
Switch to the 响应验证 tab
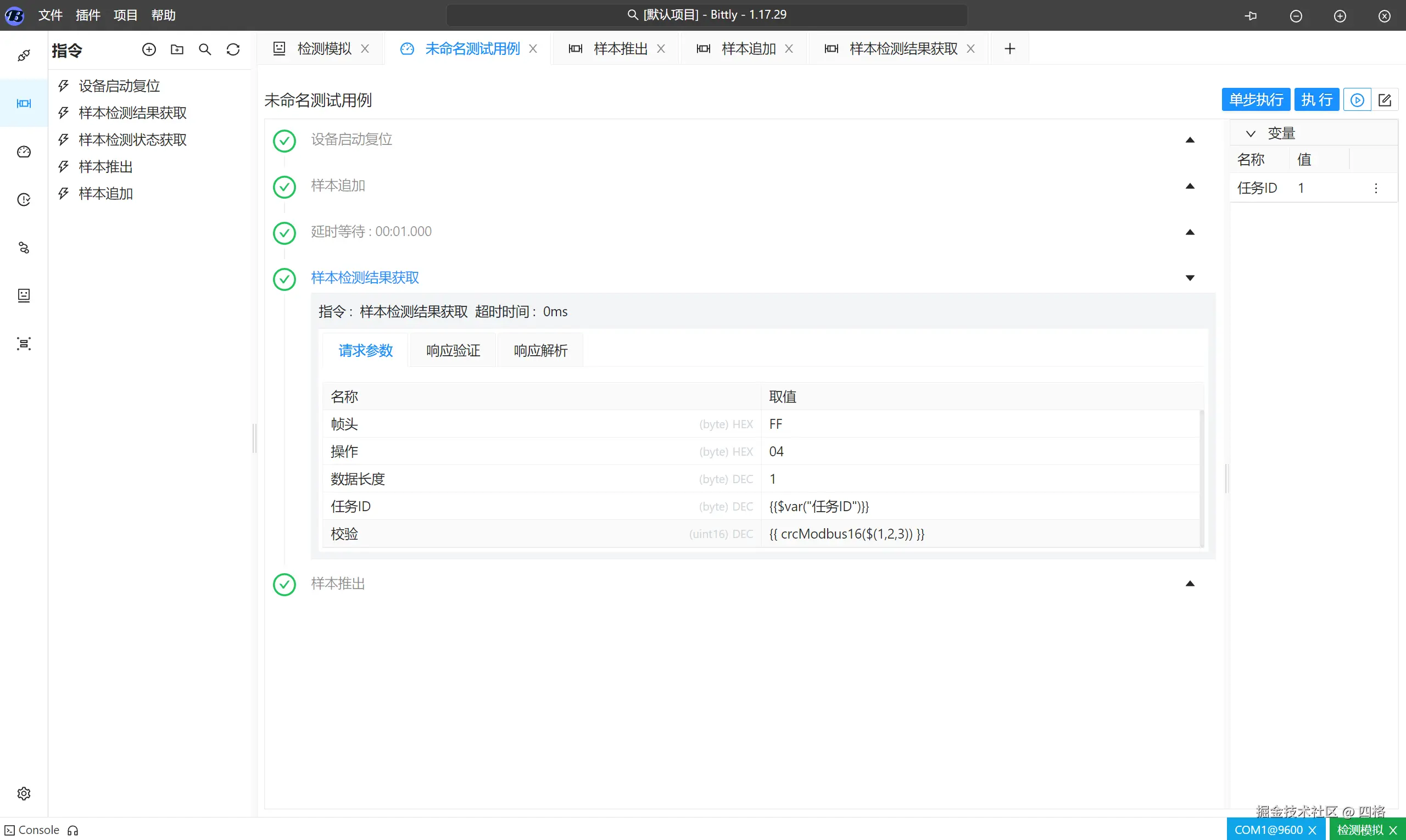click(x=453, y=350)
